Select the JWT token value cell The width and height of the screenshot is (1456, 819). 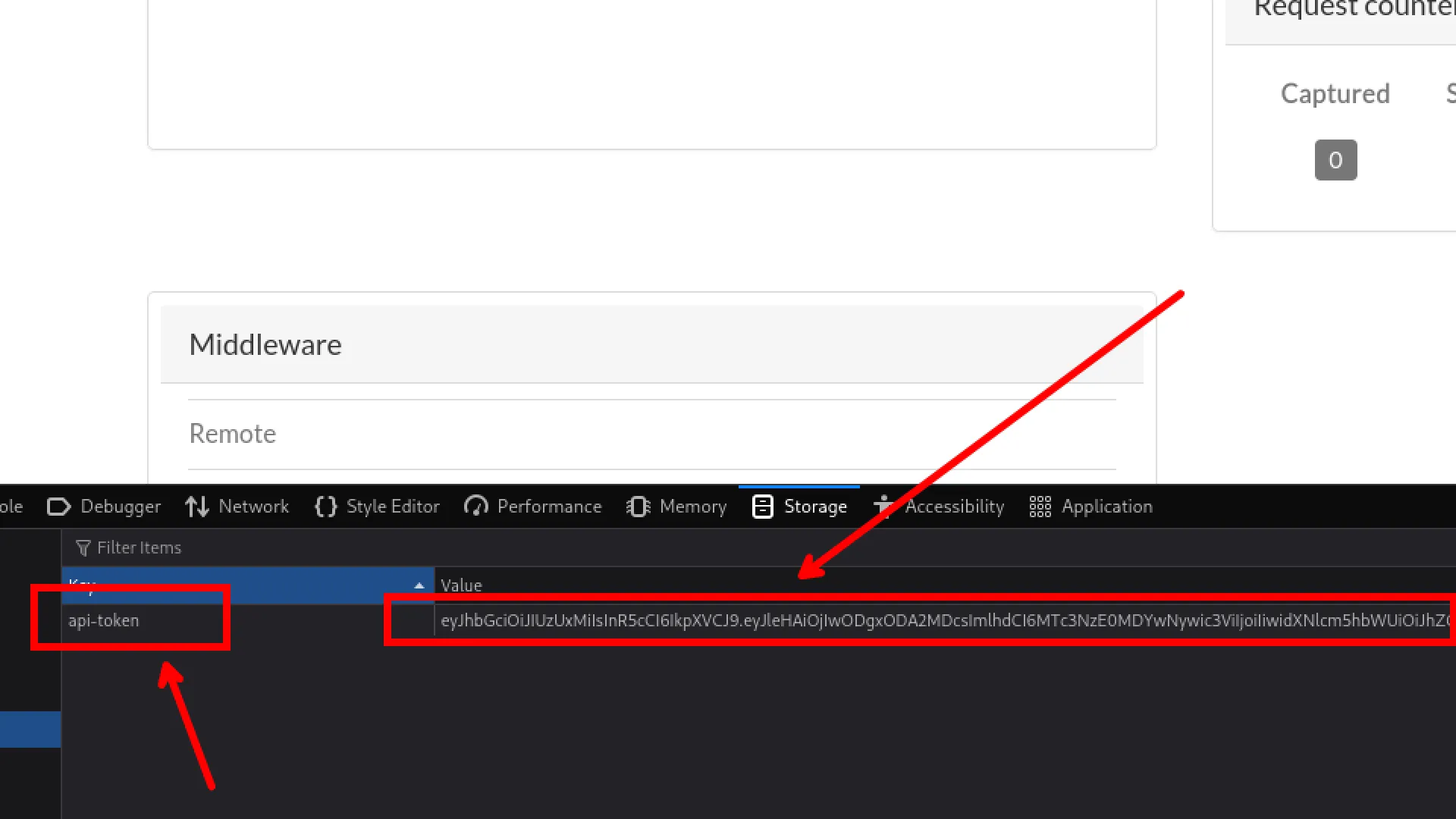click(945, 620)
